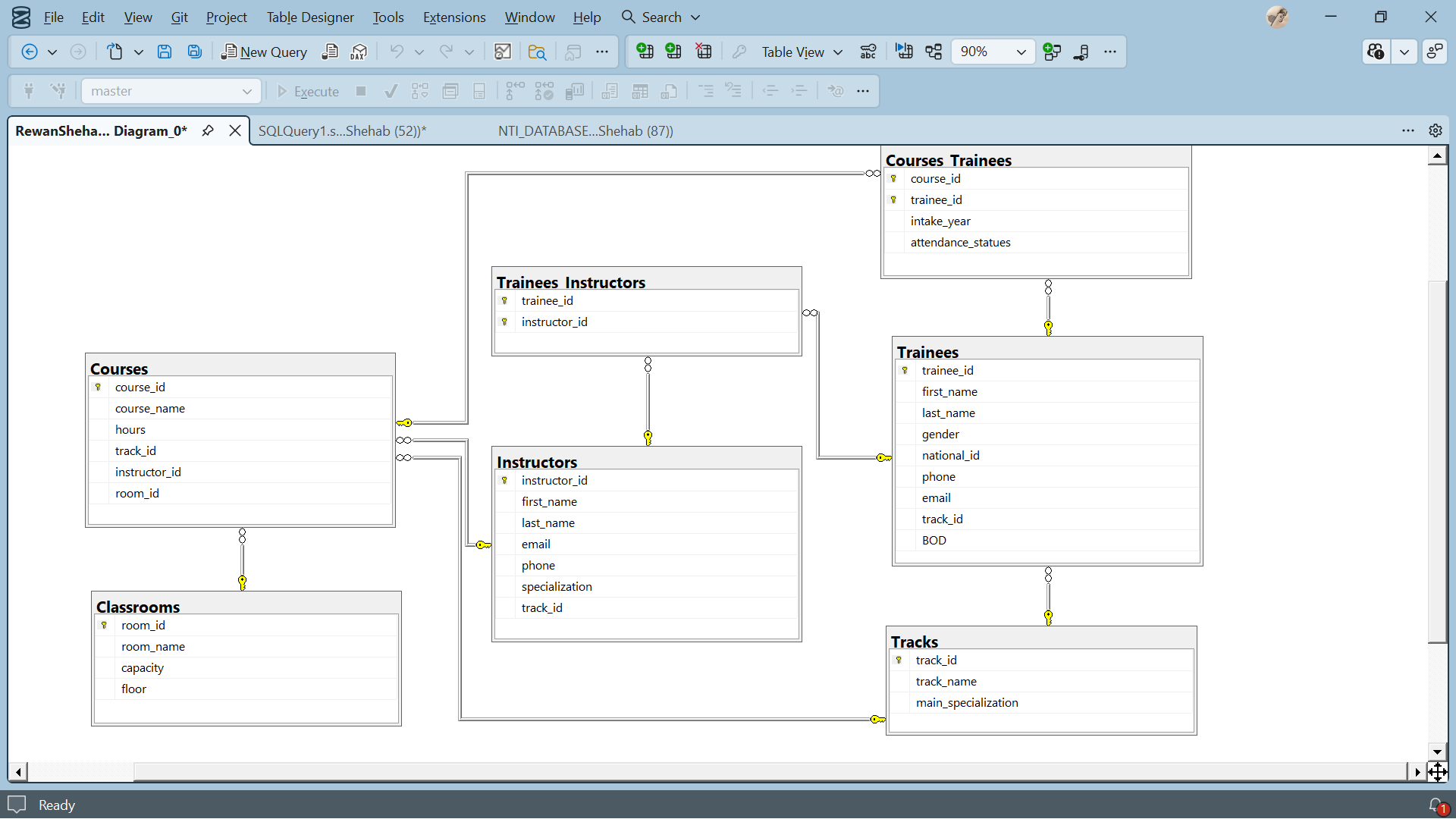Click the Find in Files icon
Image resolution: width=1456 pixels, height=819 pixels.
click(x=537, y=52)
